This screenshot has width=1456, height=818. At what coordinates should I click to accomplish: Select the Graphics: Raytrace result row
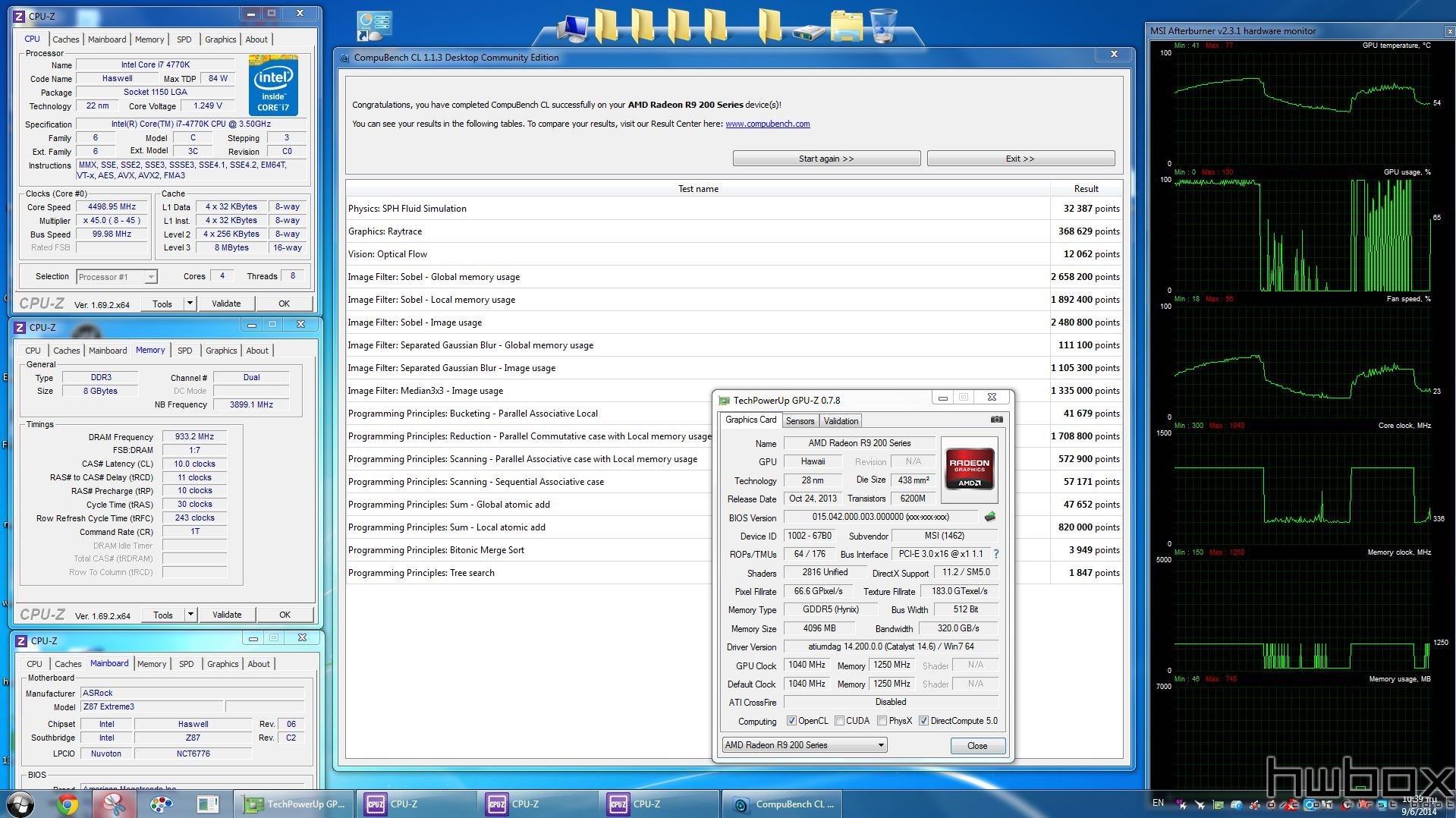pos(734,231)
